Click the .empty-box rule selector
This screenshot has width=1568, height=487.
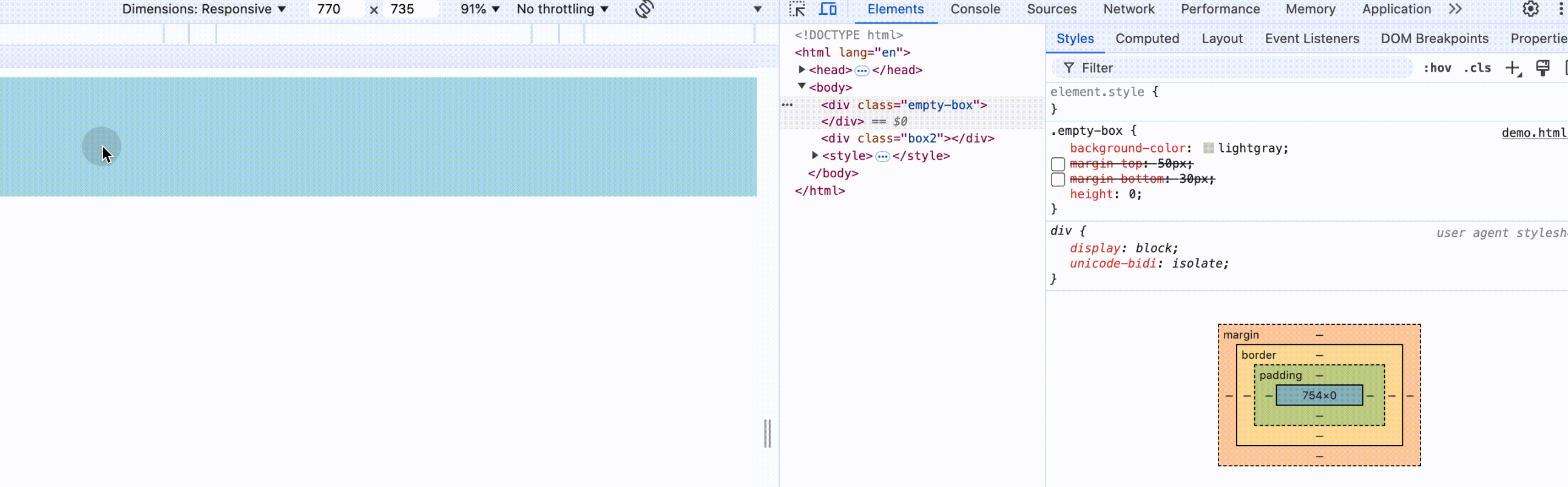(x=1086, y=131)
